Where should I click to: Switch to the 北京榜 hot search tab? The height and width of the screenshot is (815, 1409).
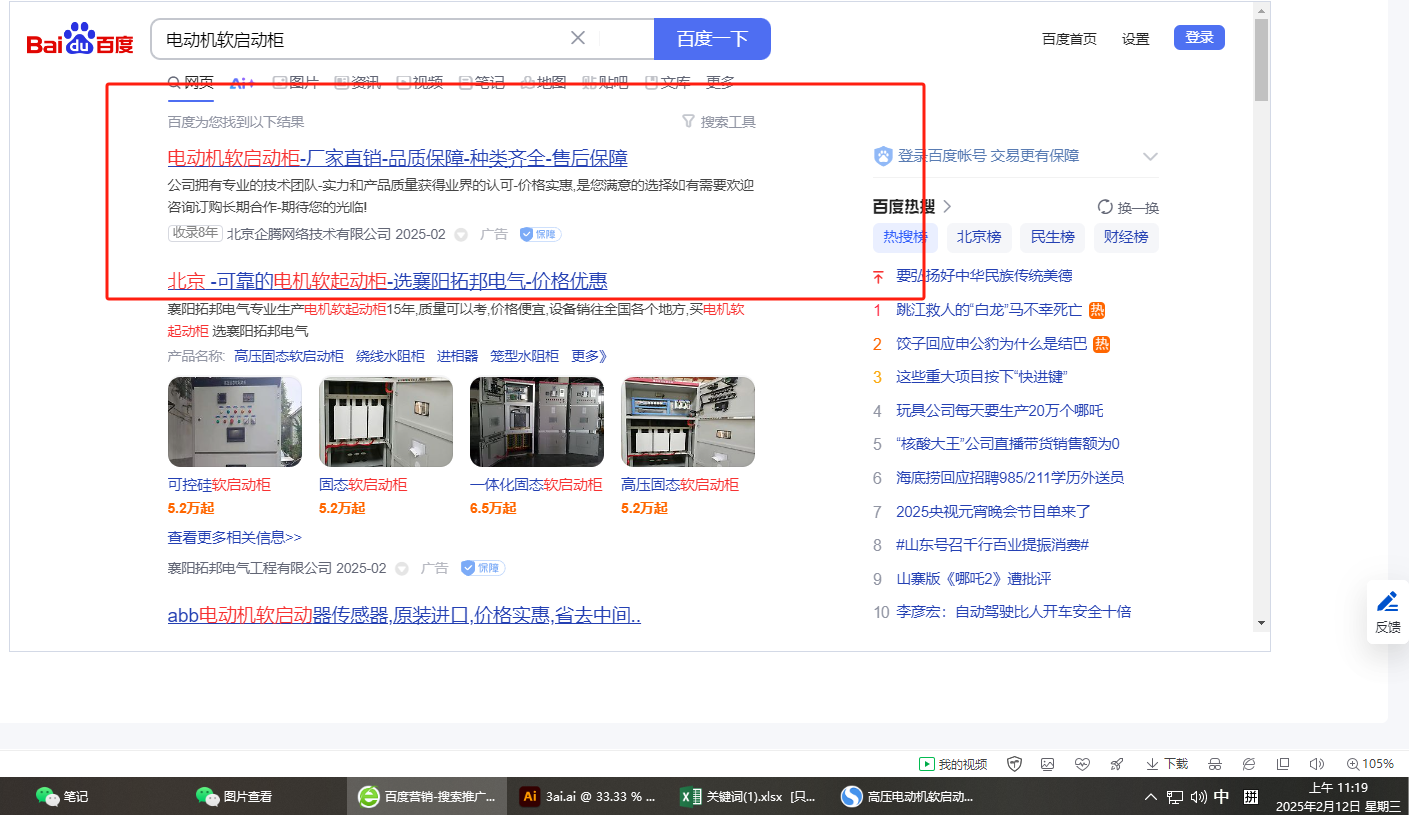click(x=978, y=237)
